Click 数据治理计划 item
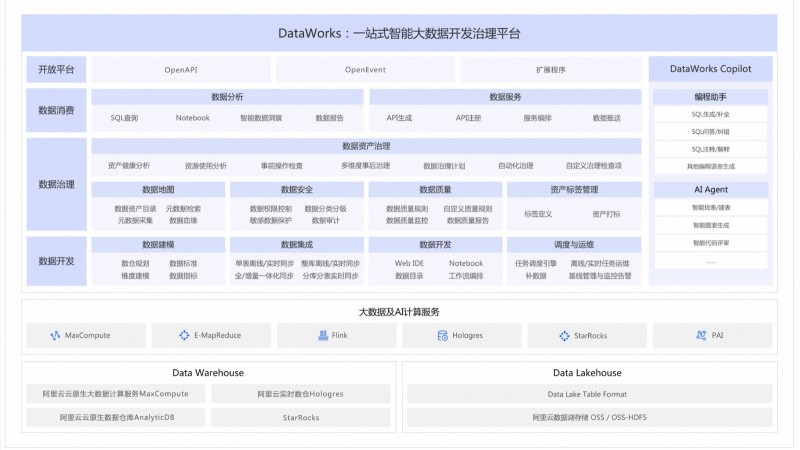Viewport: 800px width, 450px height. (x=444, y=166)
